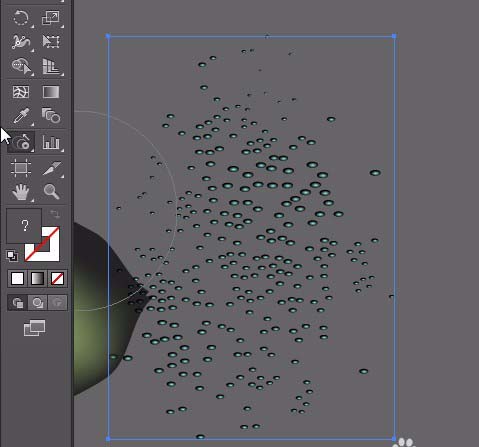The image size is (479, 447).
Task: Switch to Draw Inside mode
Action: (x=58, y=303)
